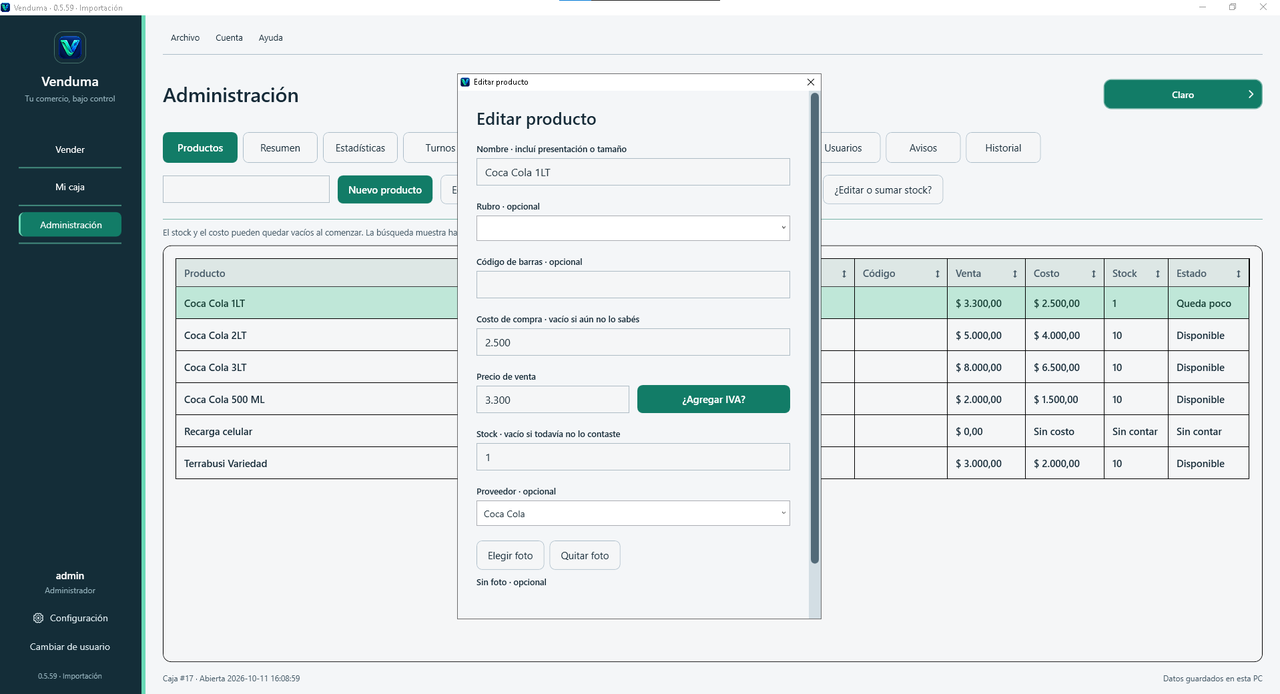Click the sort icon in Código column header
Viewport: 1280px width, 694px height.
937,274
